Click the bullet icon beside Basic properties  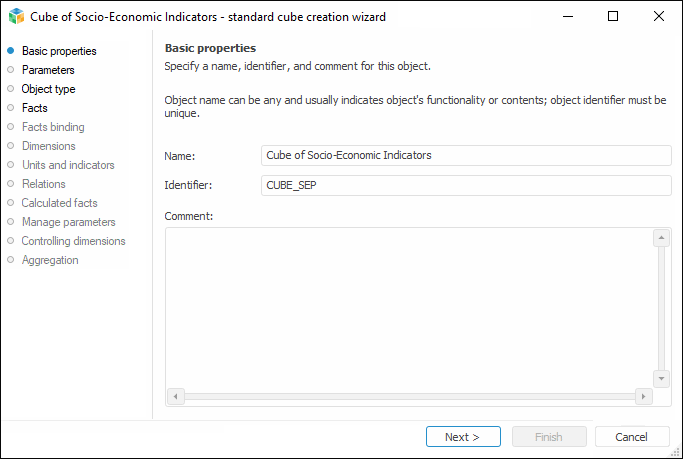pos(11,51)
